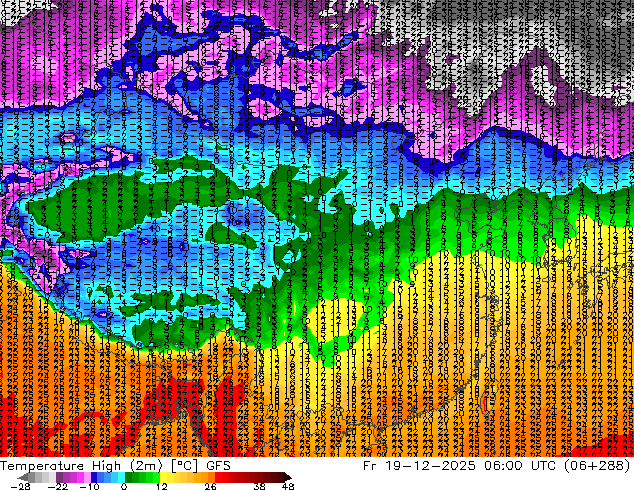Image resolution: width=634 pixels, height=490 pixels.
Task: Click the blue section of the color scale
Action: click(108, 477)
